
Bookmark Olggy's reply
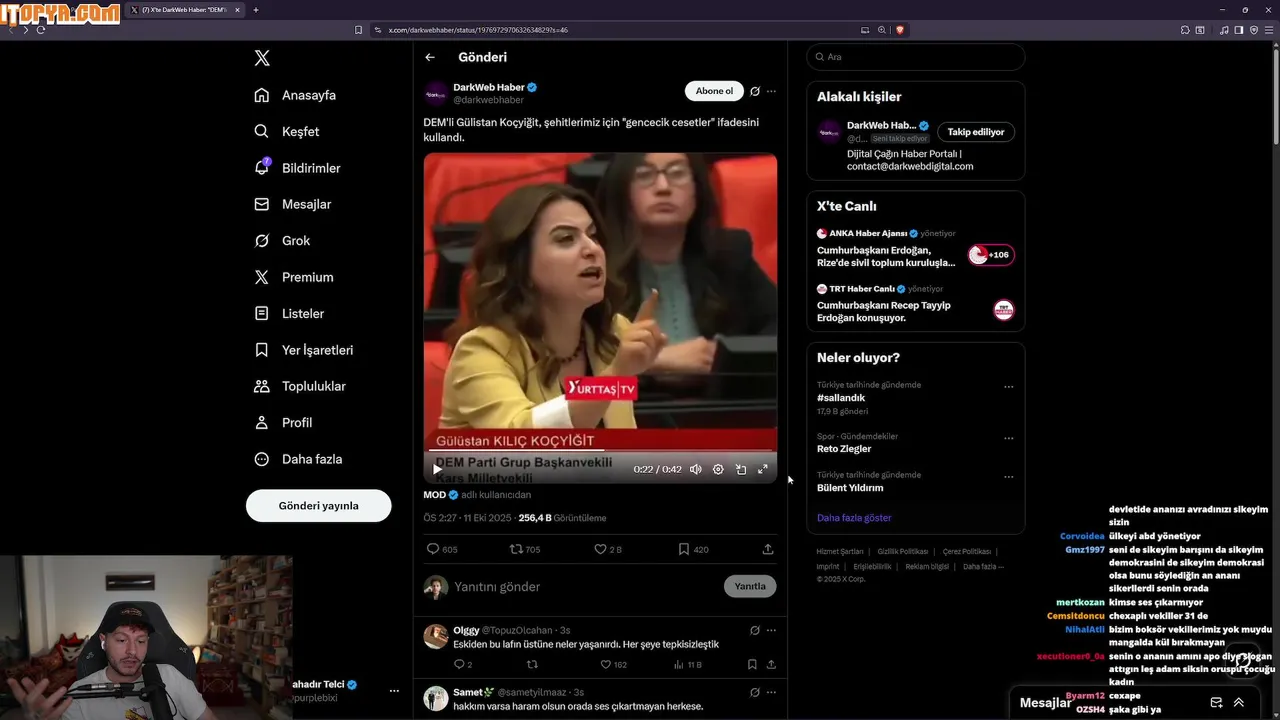(752, 664)
